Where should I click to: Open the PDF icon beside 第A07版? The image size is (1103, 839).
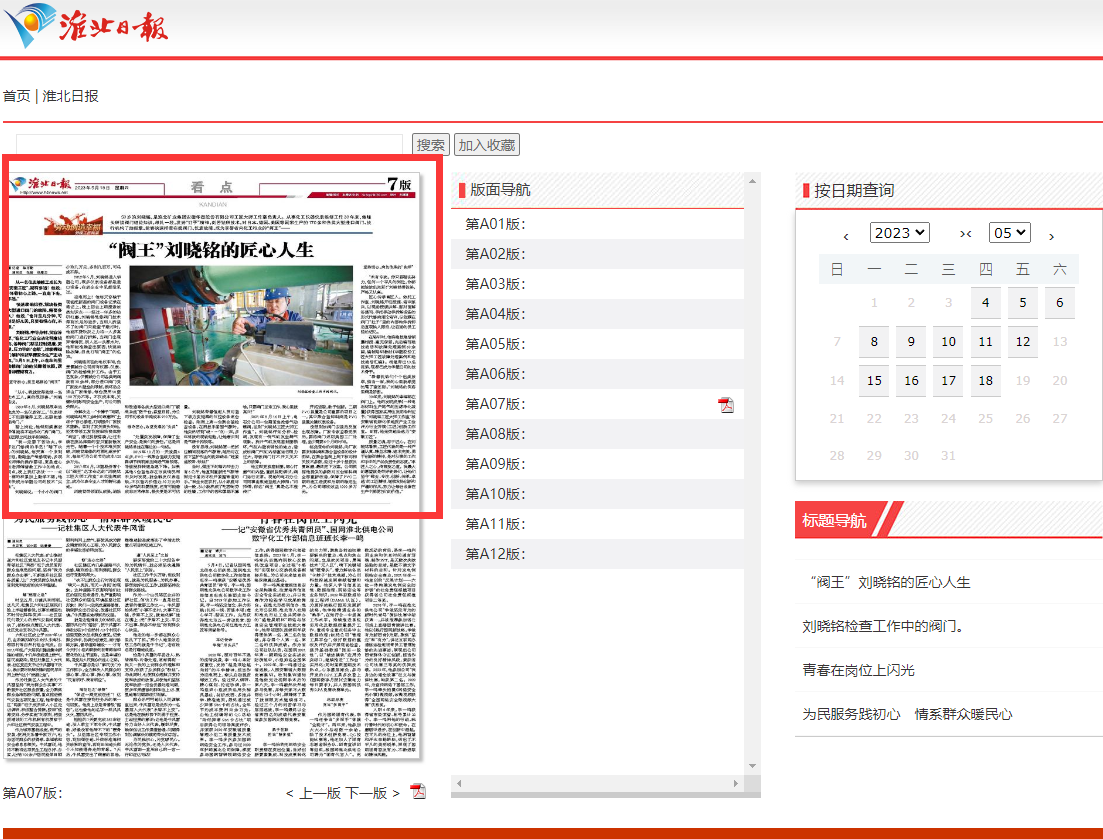coord(726,404)
